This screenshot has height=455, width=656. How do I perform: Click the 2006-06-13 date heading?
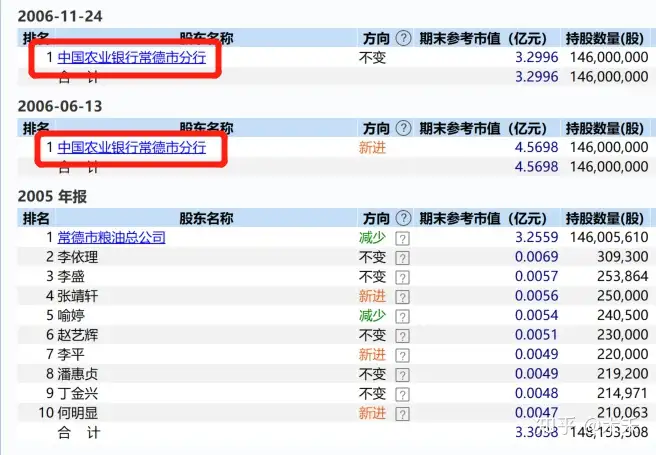[x=60, y=106]
